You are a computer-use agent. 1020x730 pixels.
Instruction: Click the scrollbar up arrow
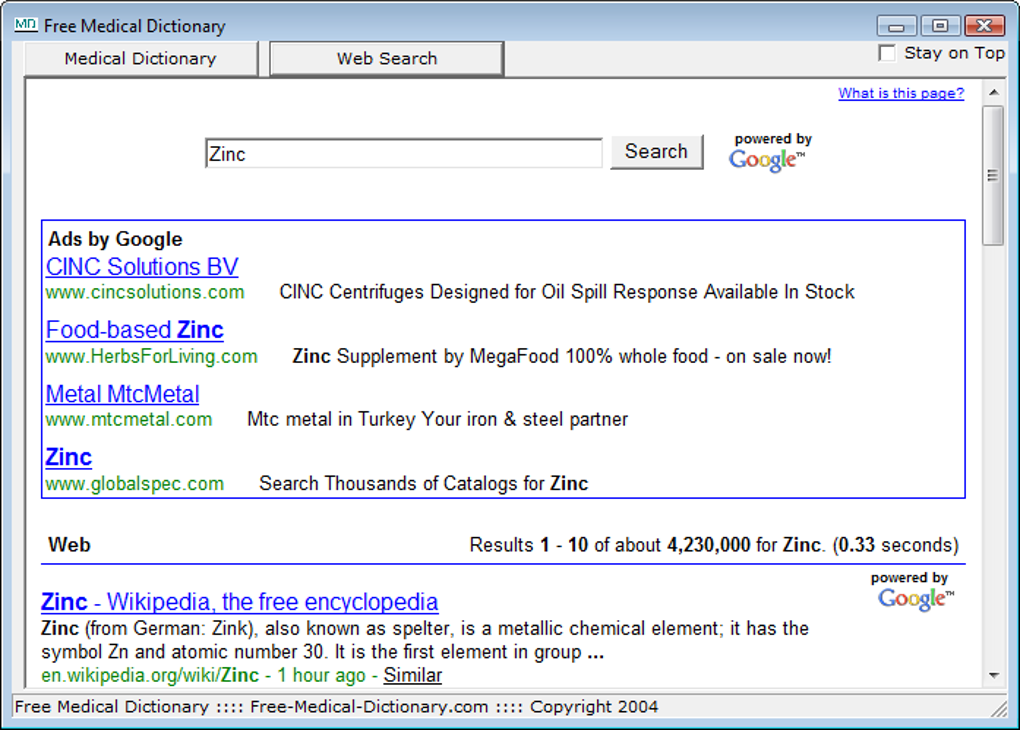point(993,92)
